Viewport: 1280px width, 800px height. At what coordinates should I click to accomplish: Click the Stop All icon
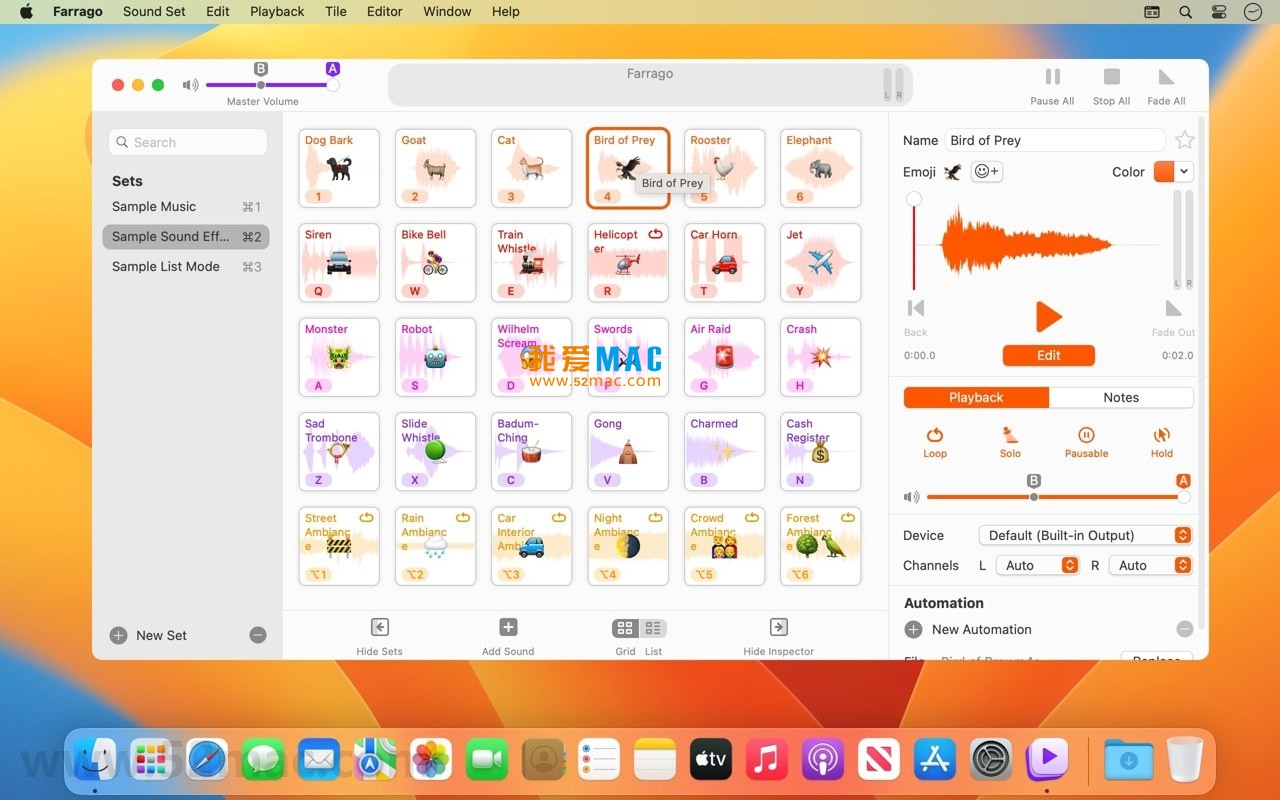coord(1111,77)
